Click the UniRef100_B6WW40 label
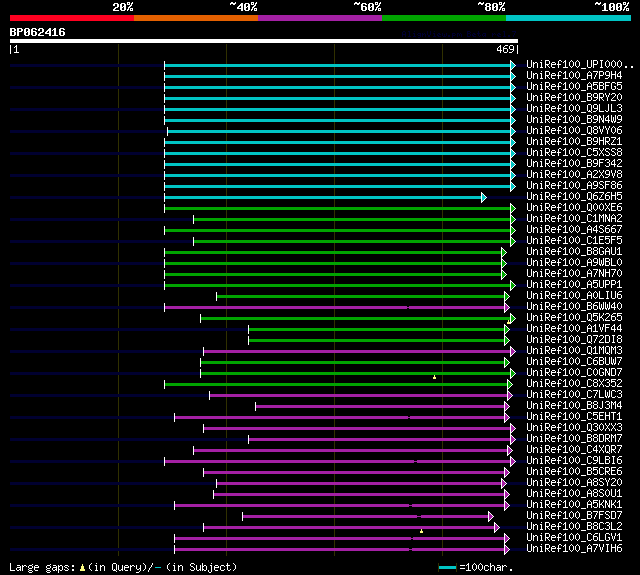The height and width of the screenshot is (575, 640). (x=574, y=307)
